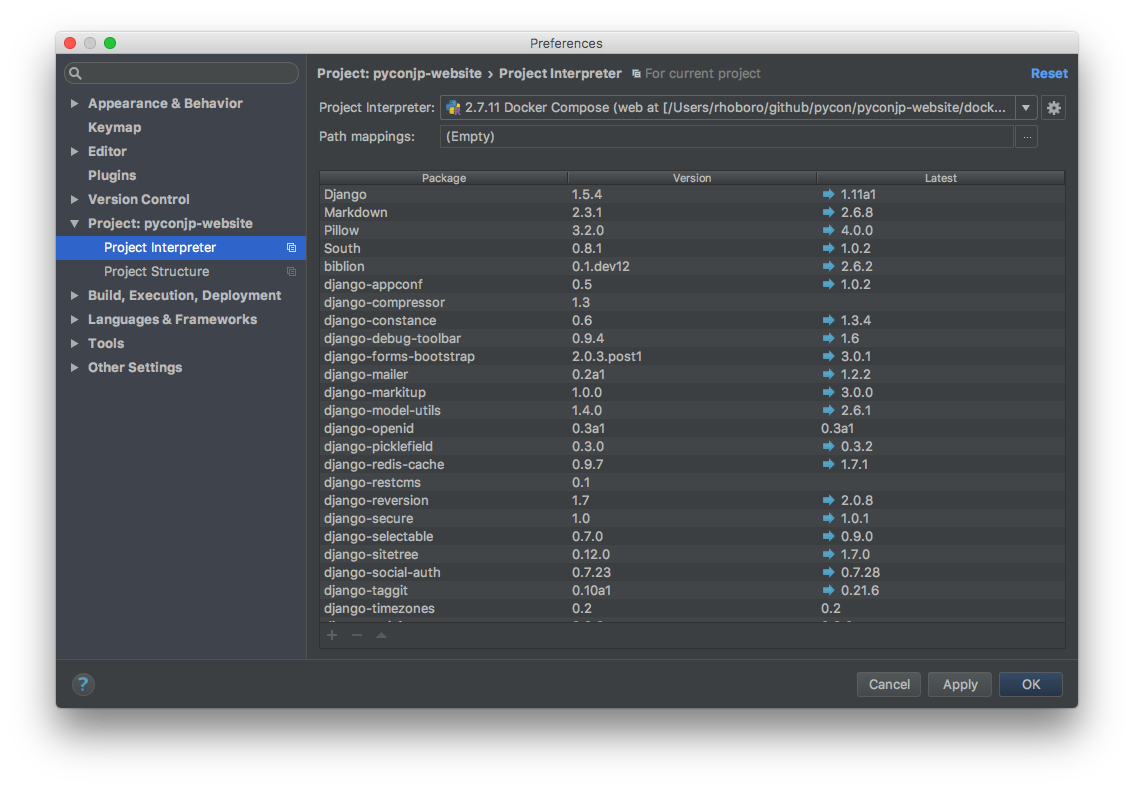1134x788 pixels.
Task: Select the django-appconf package row
Action: tap(692, 285)
